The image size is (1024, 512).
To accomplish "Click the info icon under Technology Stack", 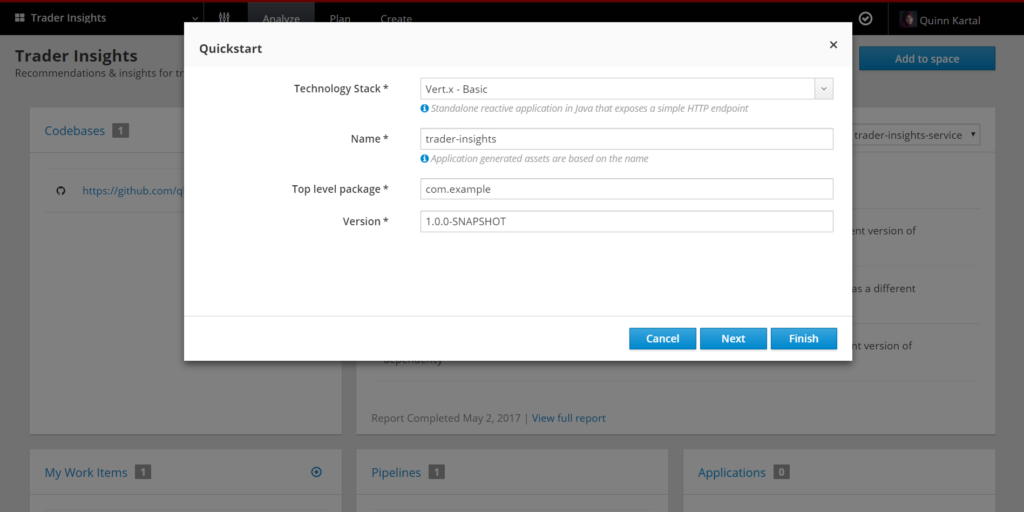I will click(x=425, y=108).
